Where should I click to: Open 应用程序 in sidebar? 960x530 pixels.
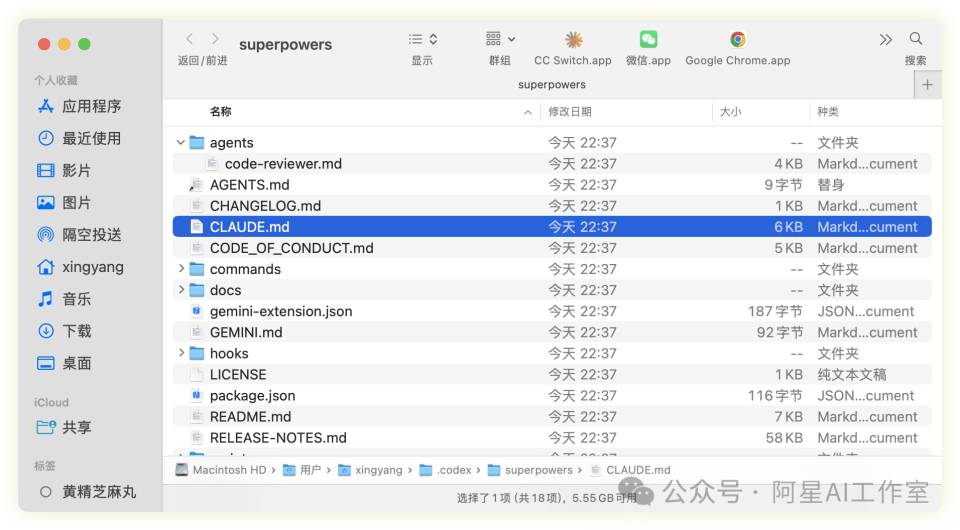coord(79,106)
